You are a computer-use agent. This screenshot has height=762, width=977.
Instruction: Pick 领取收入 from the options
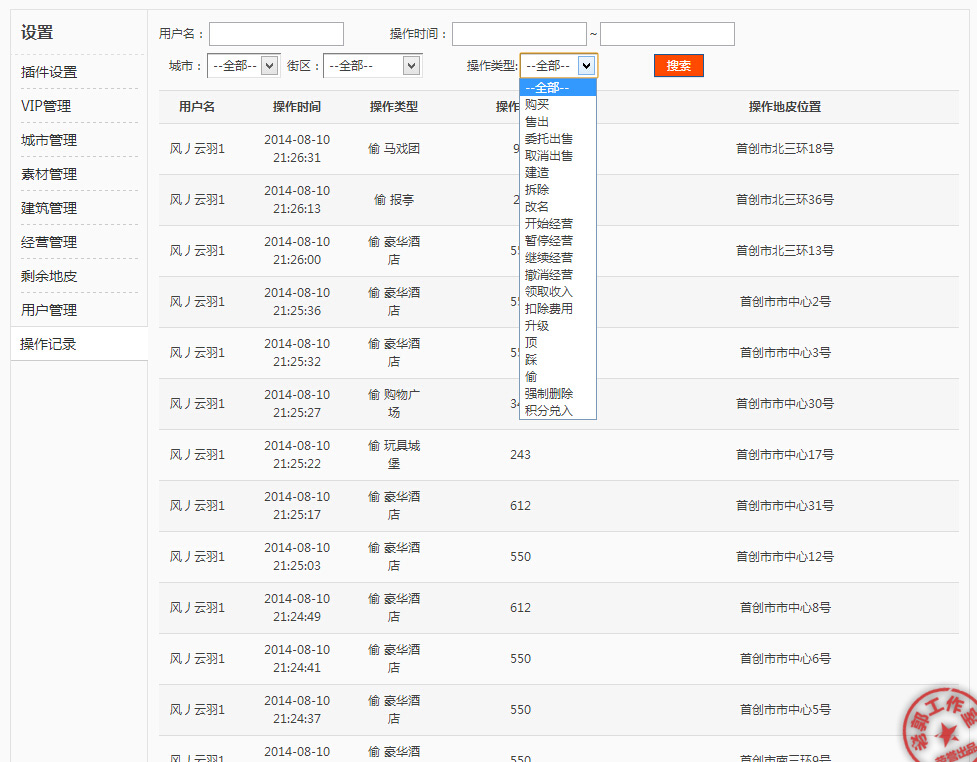(558, 291)
